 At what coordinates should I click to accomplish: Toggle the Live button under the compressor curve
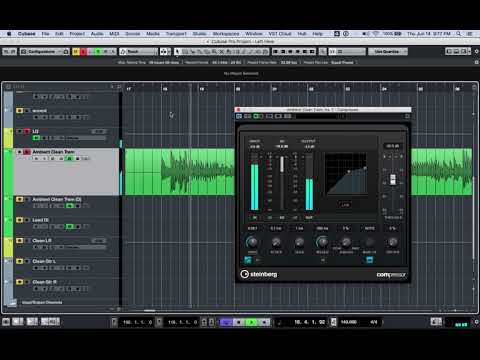[345, 204]
